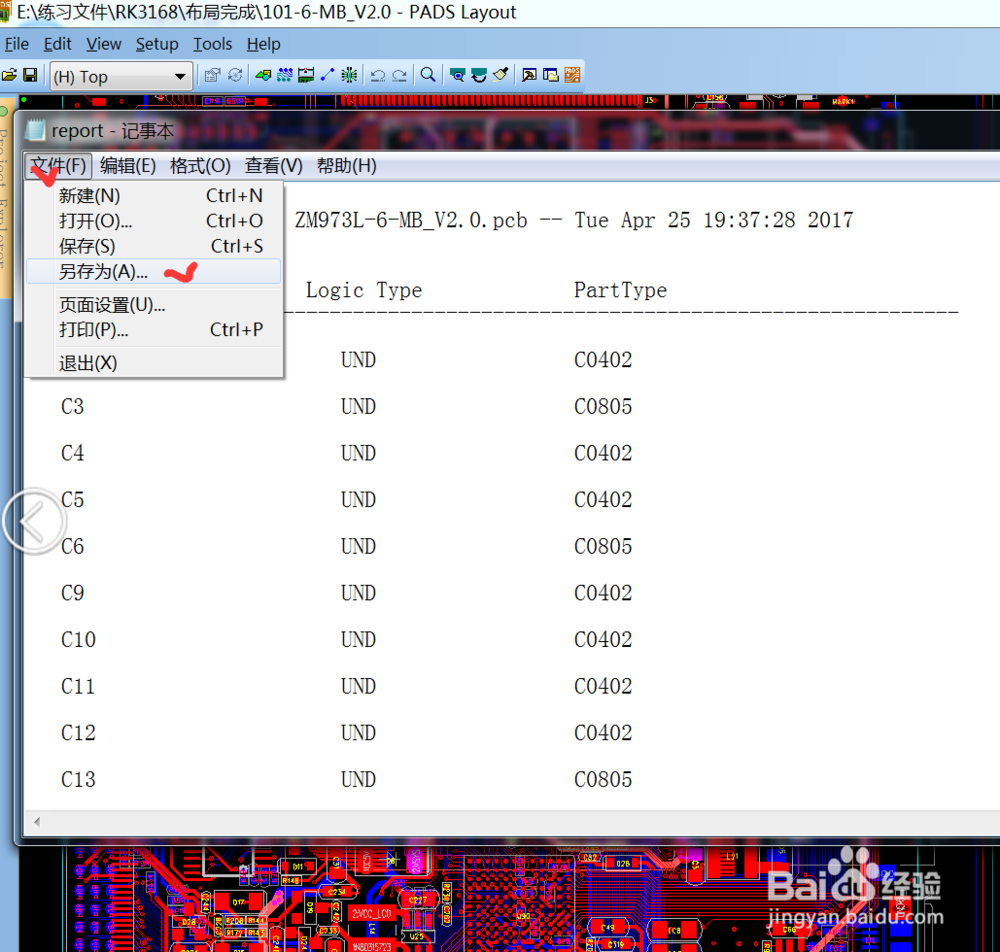Click the orange PADS Router icon

tap(572, 76)
